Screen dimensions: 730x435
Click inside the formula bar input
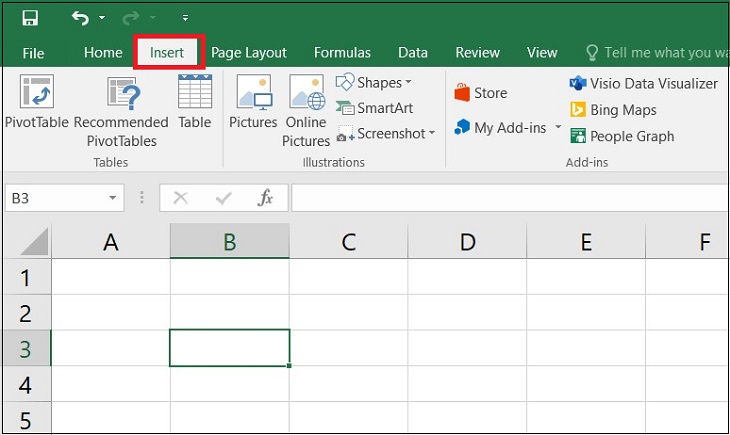pyautogui.click(x=510, y=198)
